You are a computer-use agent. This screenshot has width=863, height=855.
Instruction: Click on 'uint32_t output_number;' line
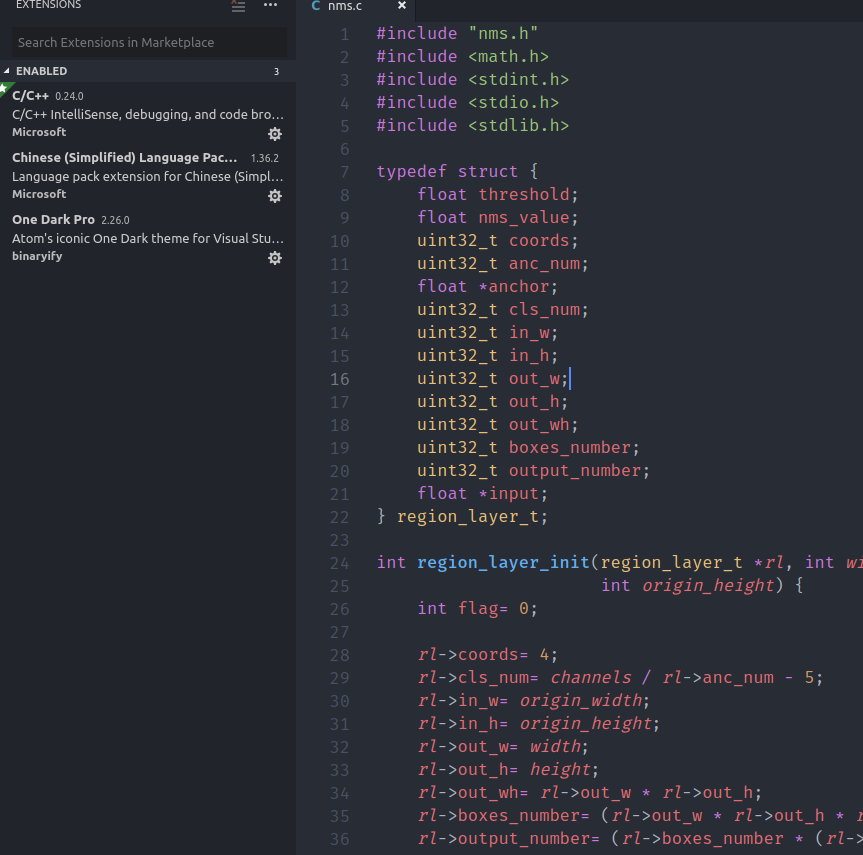(x=533, y=471)
